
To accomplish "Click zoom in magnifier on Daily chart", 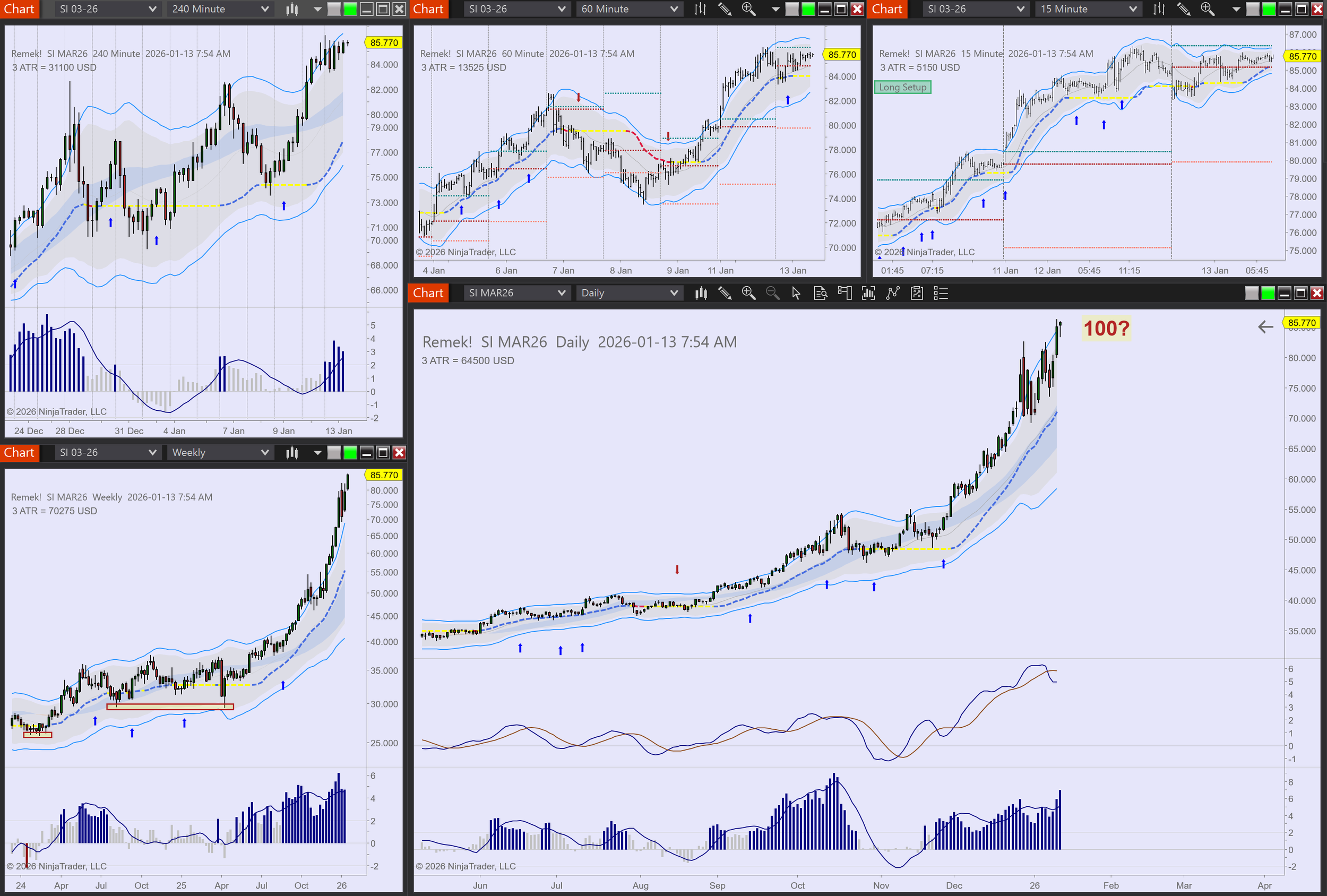I will [748, 293].
